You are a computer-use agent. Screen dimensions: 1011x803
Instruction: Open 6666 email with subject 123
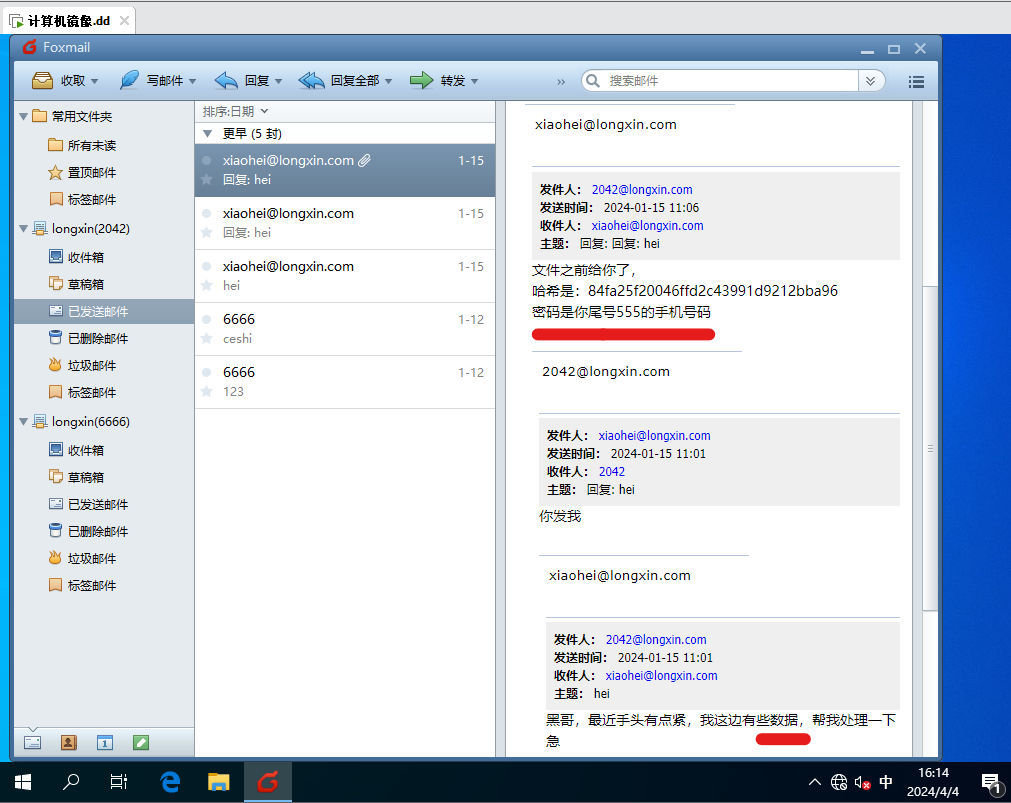[x=345, y=382]
